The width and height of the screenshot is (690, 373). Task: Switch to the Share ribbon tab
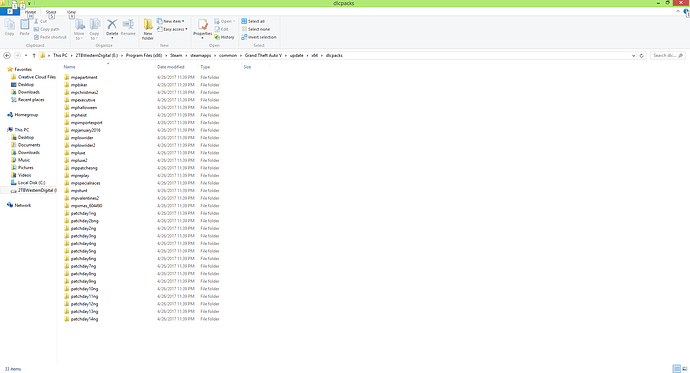point(51,12)
